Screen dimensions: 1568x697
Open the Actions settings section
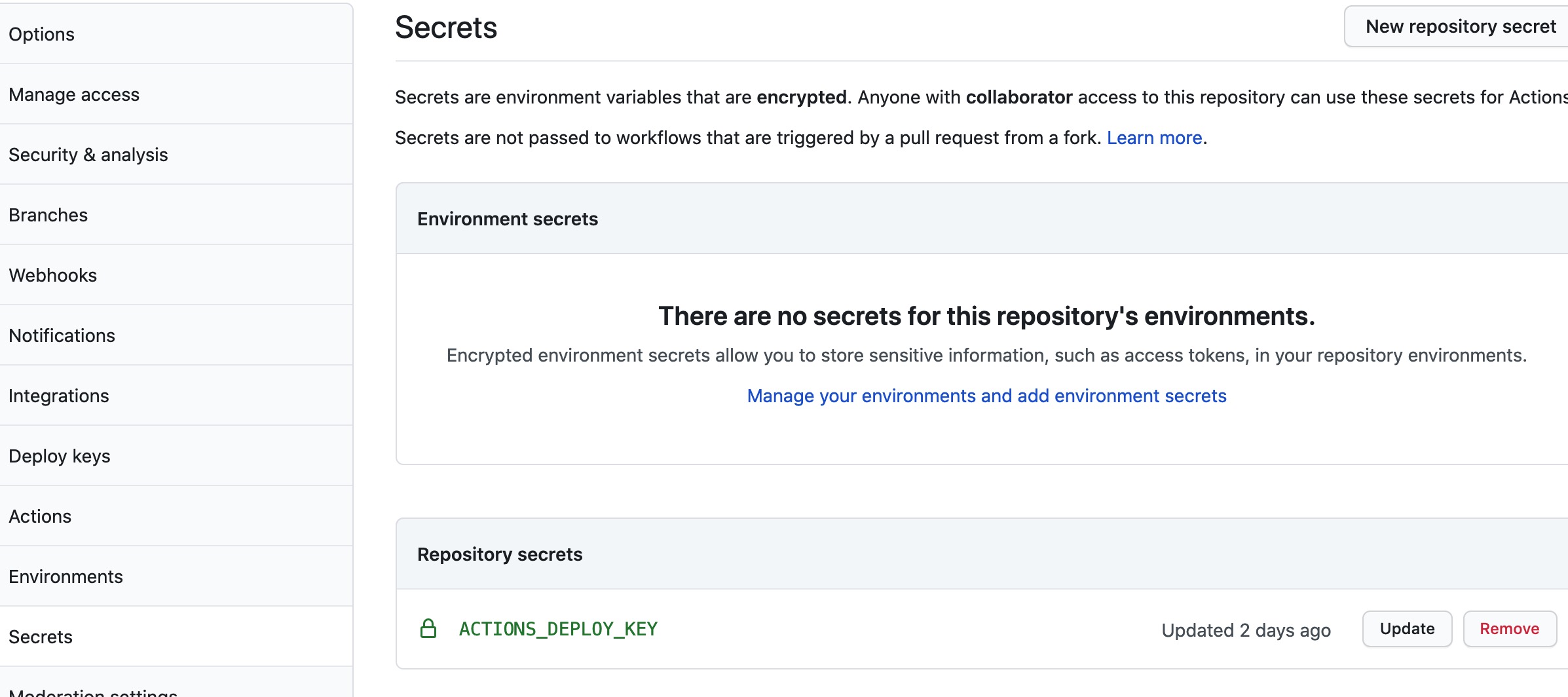40,516
